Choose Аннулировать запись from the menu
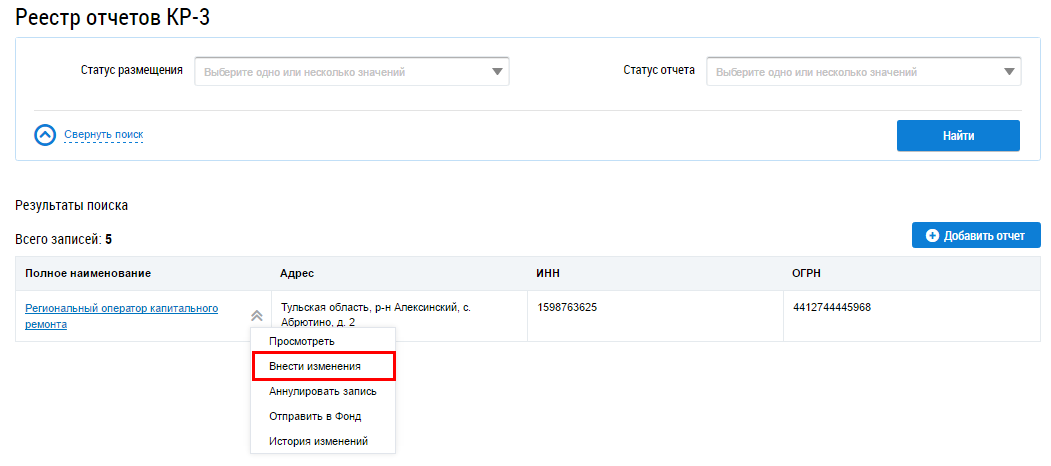The height and width of the screenshot is (466, 1051). (323, 391)
